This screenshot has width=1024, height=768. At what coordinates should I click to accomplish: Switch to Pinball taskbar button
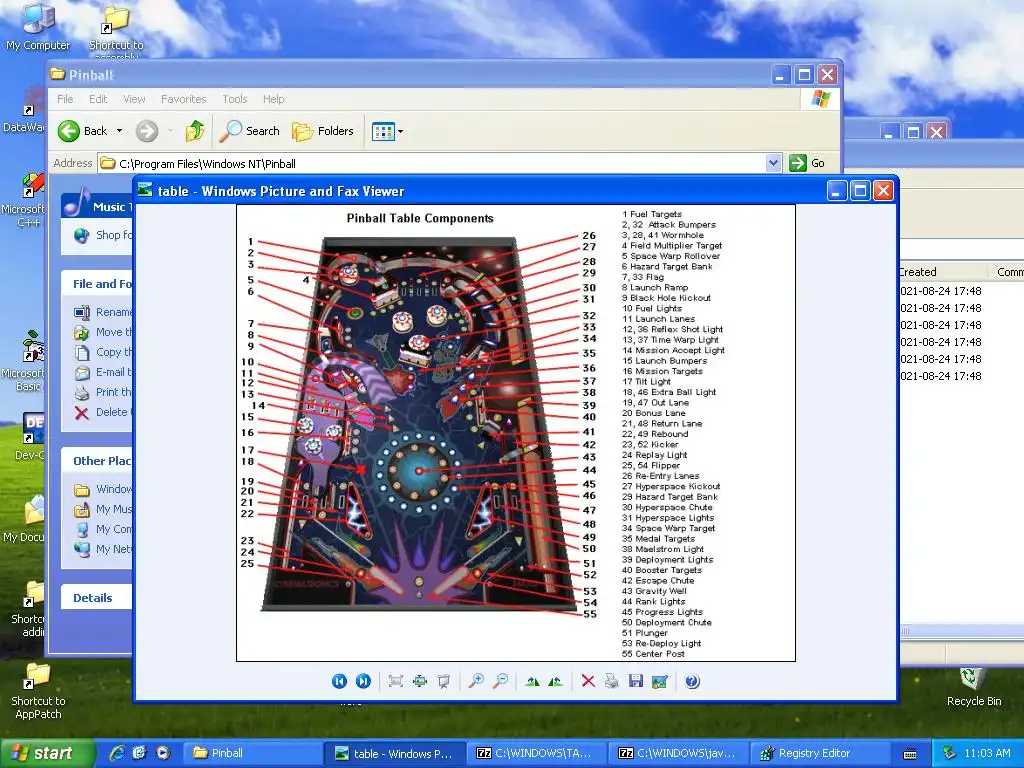click(x=252, y=753)
